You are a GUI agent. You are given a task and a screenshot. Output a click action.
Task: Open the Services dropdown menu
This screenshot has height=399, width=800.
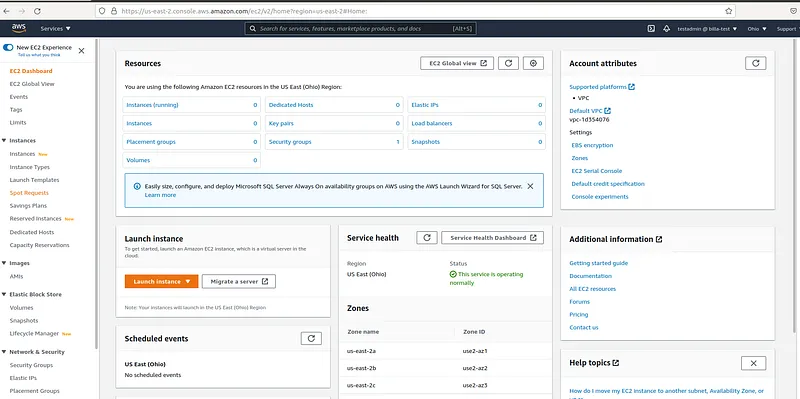(56, 29)
